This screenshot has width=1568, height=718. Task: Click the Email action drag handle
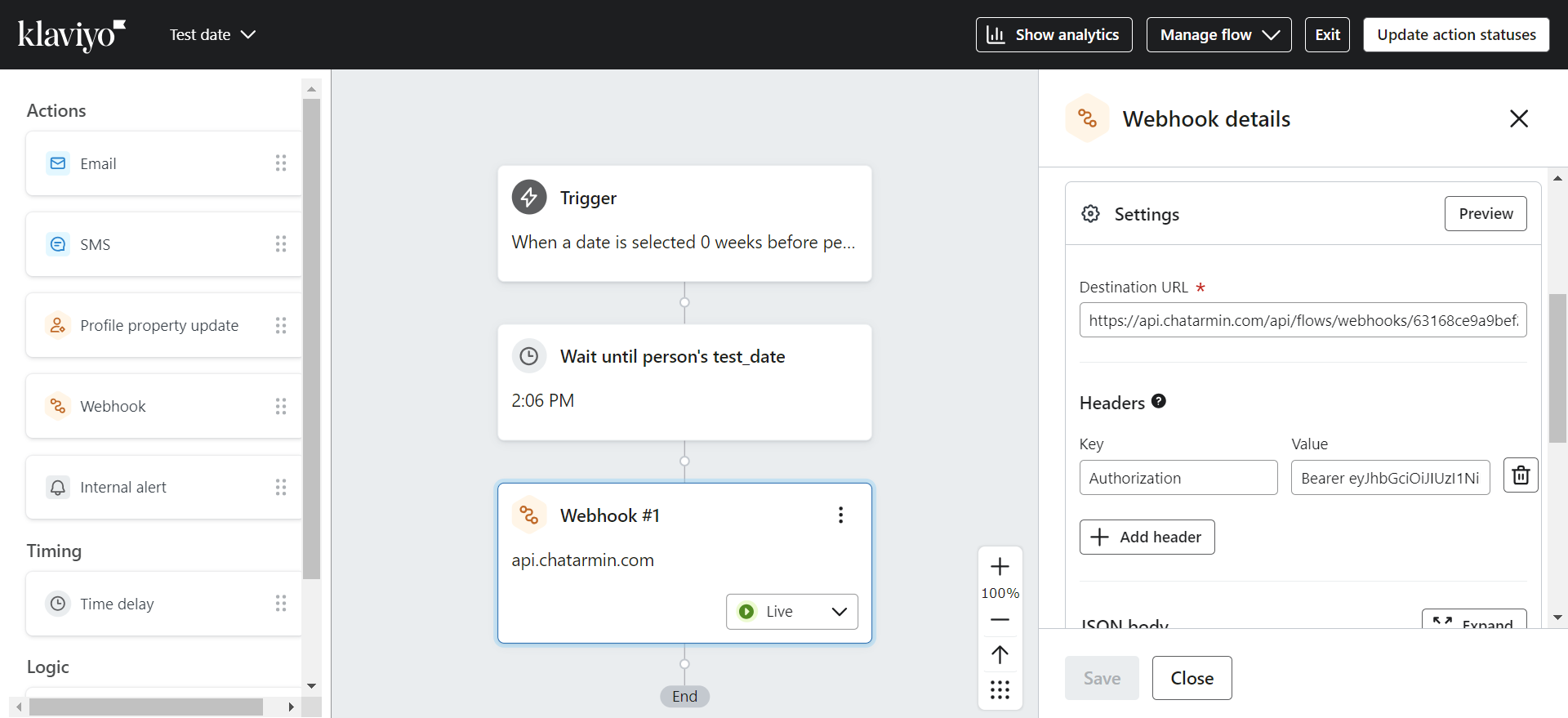click(281, 163)
